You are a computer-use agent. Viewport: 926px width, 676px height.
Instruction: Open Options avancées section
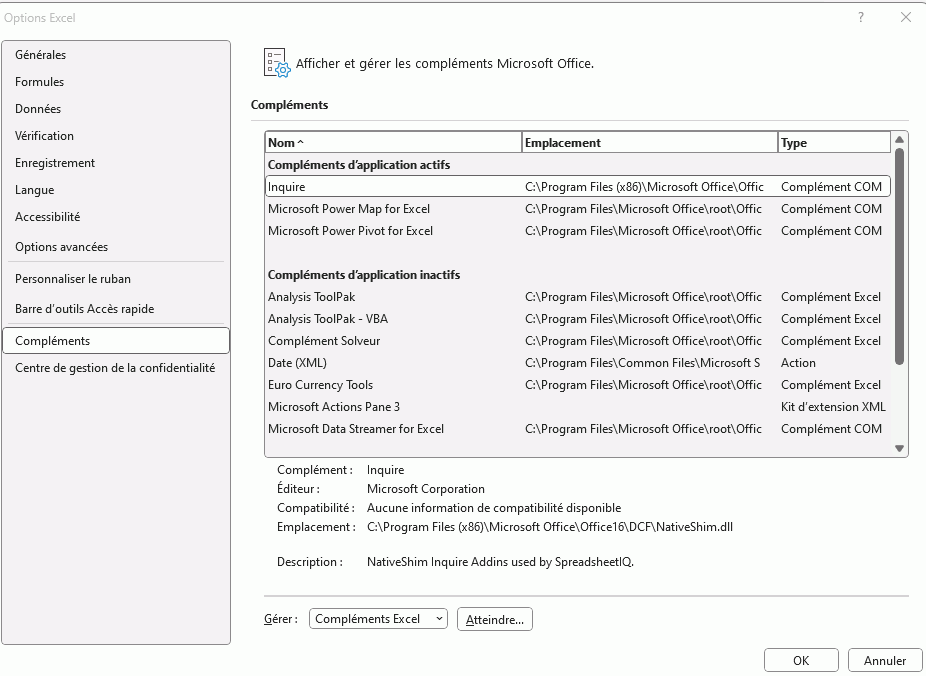116,247
